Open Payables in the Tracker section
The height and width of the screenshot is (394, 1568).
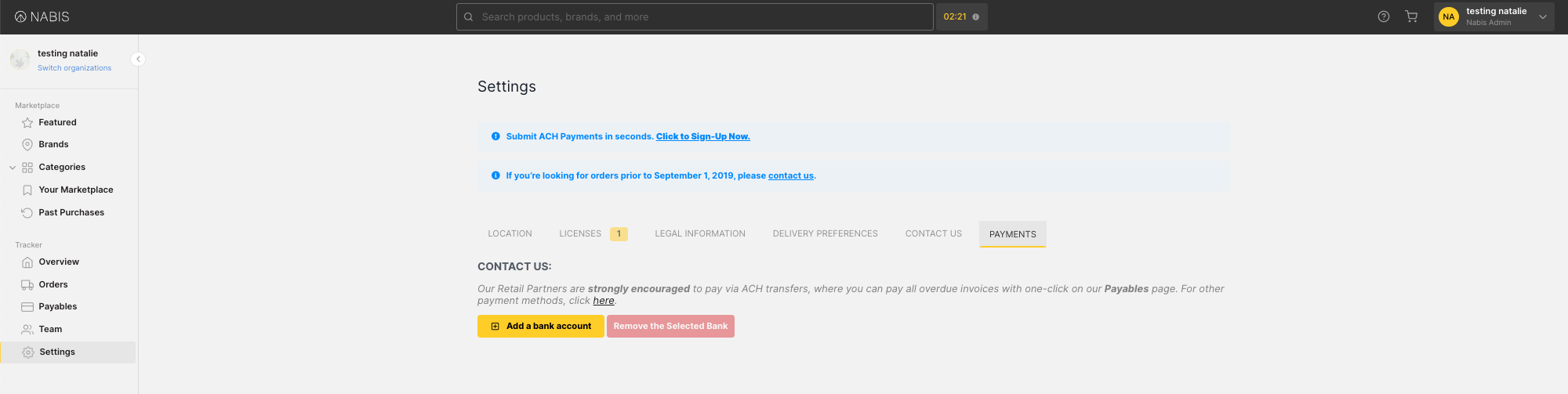click(57, 307)
